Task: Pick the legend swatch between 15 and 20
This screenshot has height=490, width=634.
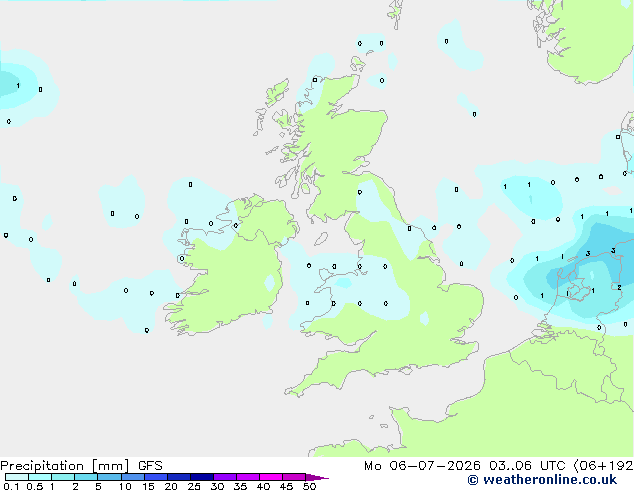Action: 156,477
